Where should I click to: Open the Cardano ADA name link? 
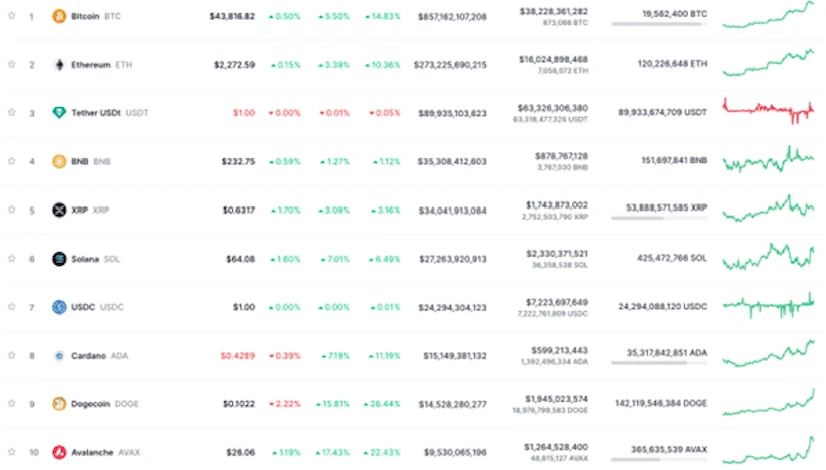coord(90,355)
